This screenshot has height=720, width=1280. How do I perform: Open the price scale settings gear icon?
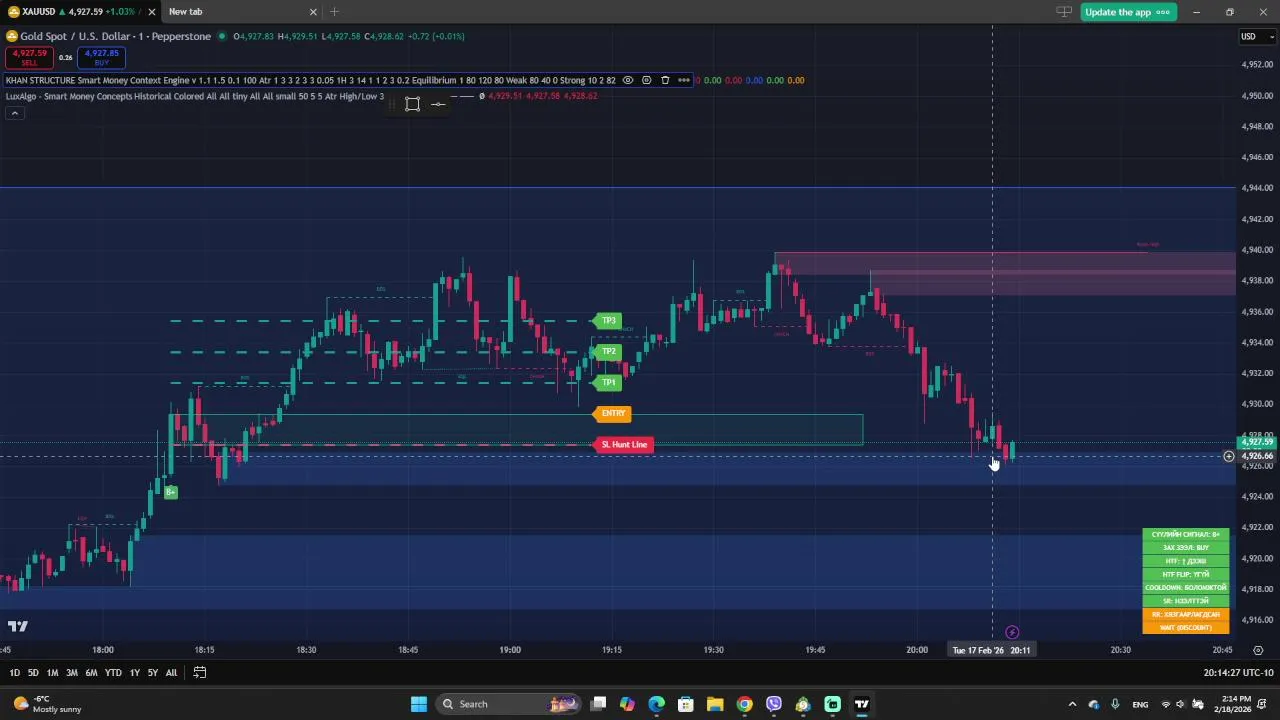pyautogui.click(x=1258, y=650)
